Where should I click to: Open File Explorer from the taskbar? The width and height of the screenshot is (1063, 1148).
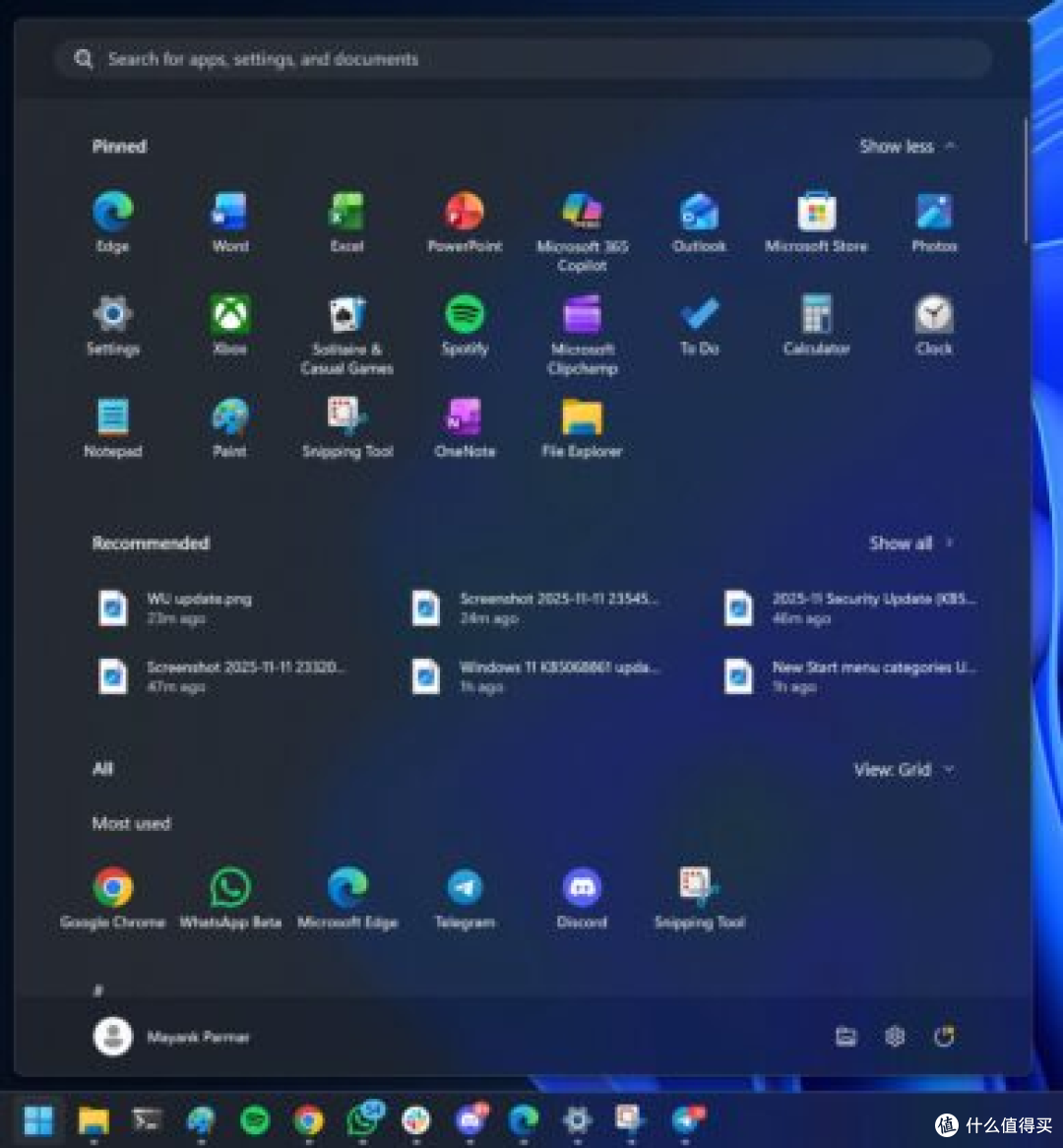[93, 1119]
